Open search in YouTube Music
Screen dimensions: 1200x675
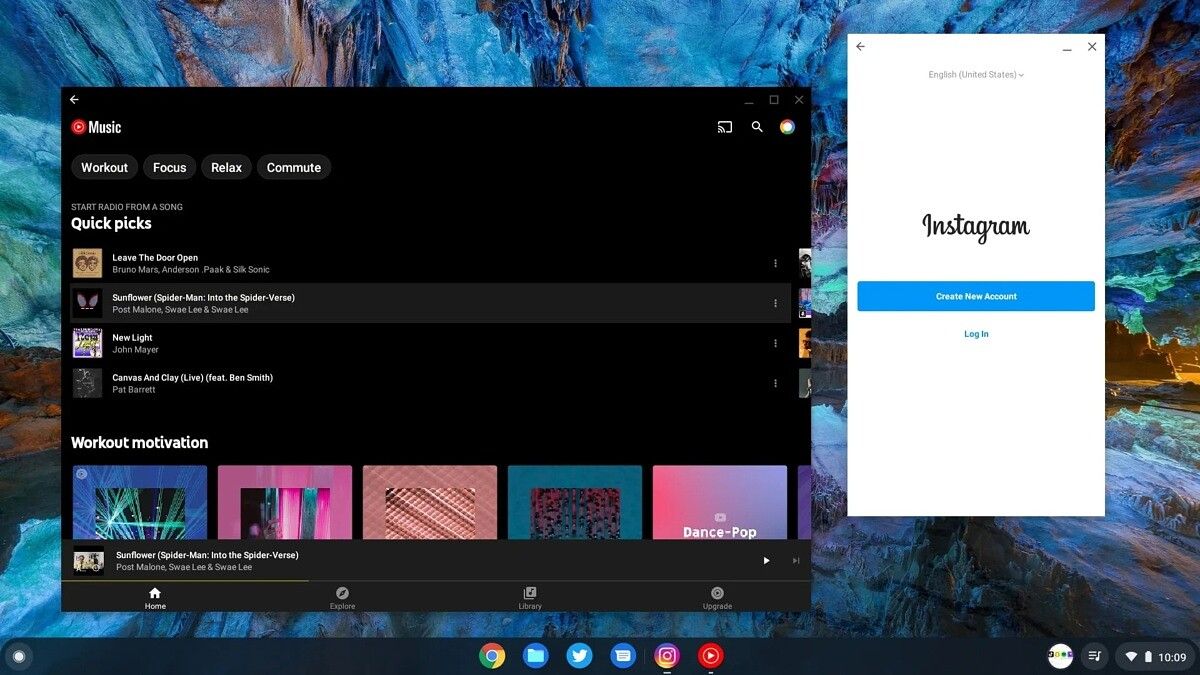coord(757,127)
